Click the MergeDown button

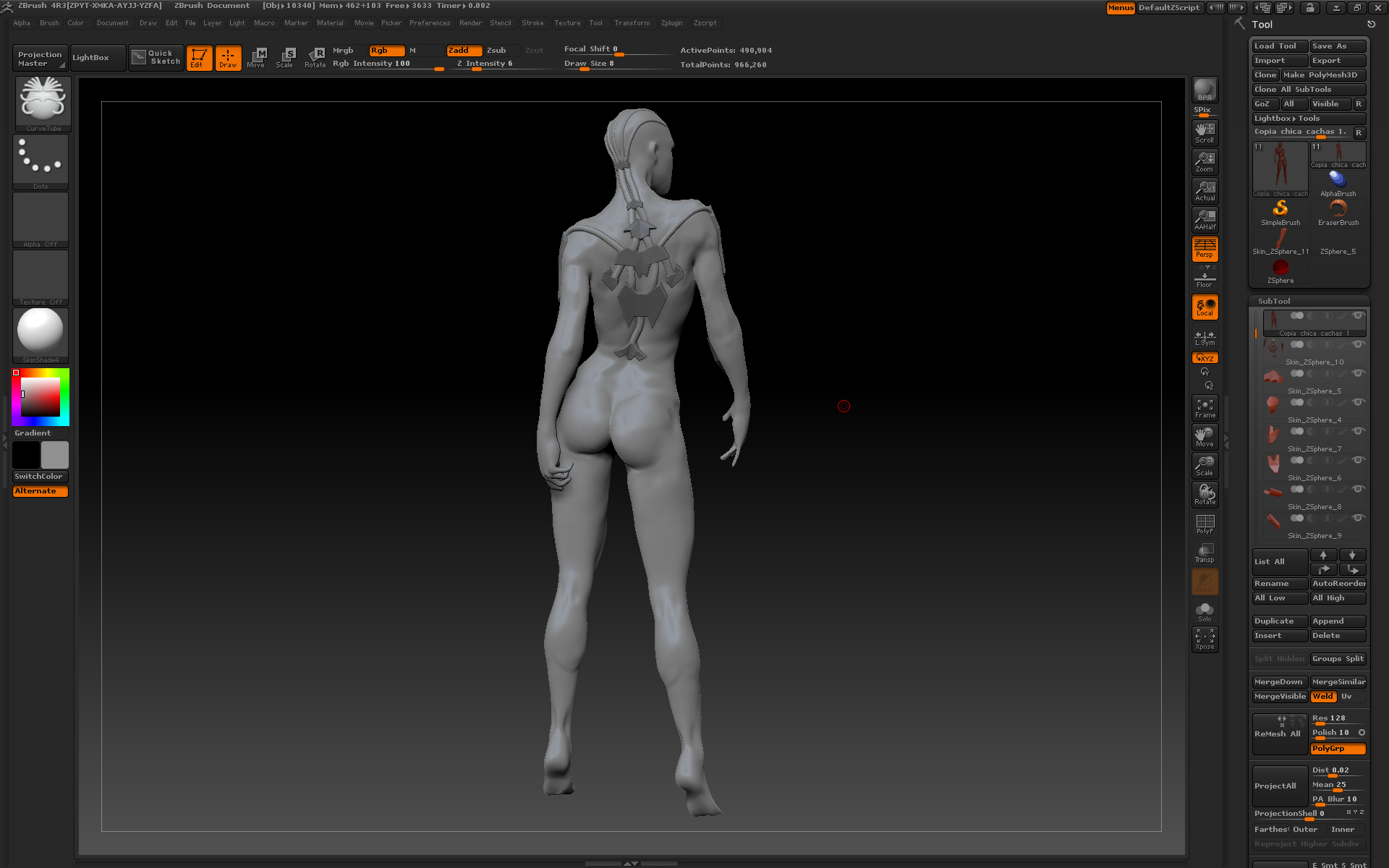(x=1278, y=682)
